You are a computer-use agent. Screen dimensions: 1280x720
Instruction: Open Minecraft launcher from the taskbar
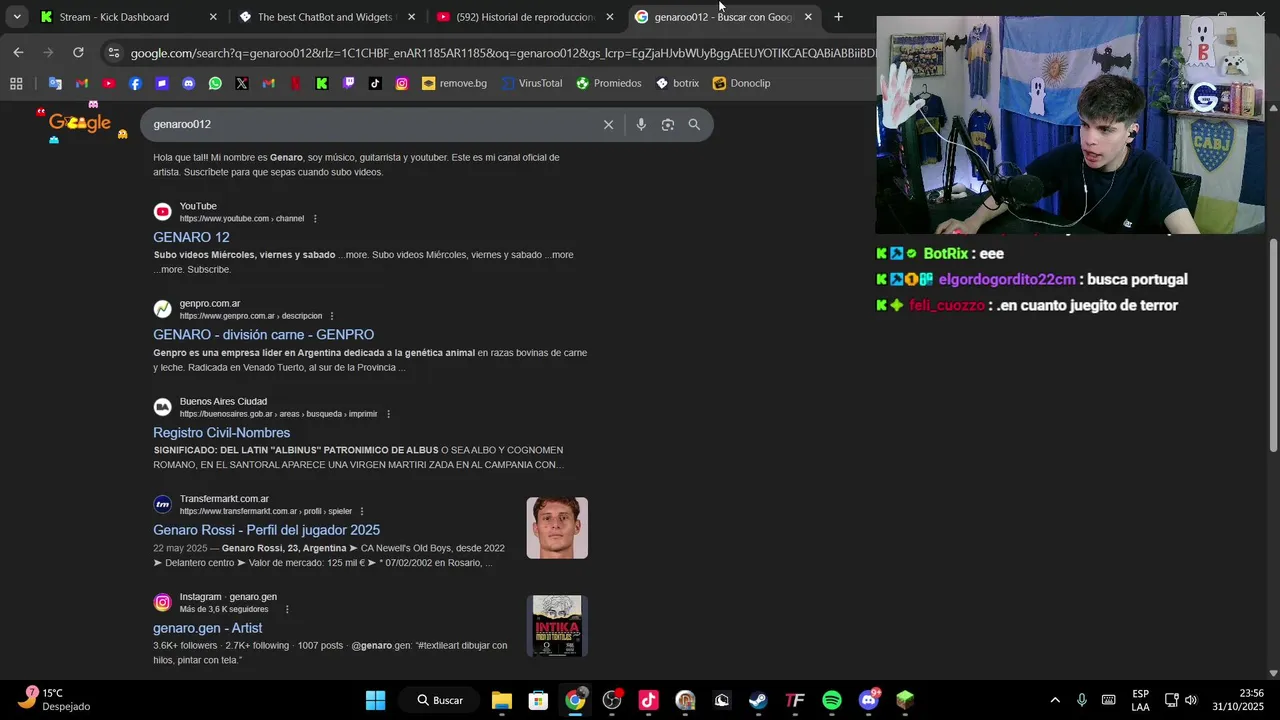[905, 700]
